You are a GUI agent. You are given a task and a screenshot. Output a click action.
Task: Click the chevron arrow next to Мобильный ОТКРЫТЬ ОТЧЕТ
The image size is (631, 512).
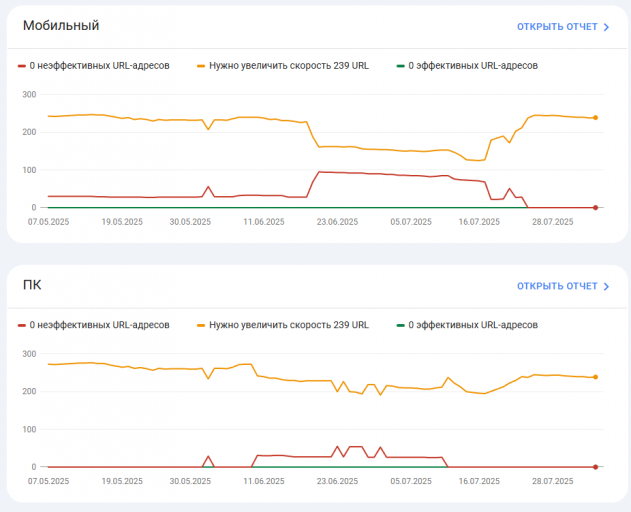click(606, 27)
